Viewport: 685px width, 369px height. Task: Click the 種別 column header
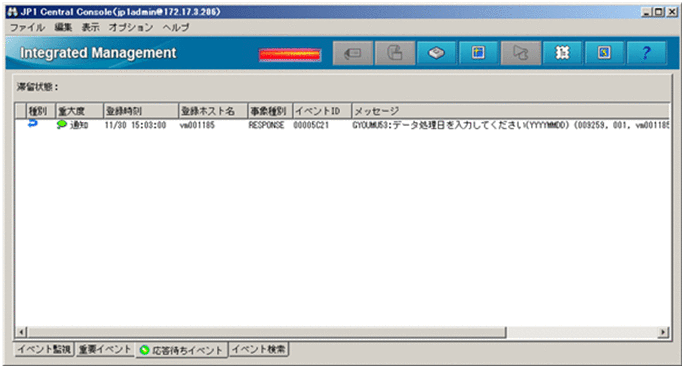point(41,111)
